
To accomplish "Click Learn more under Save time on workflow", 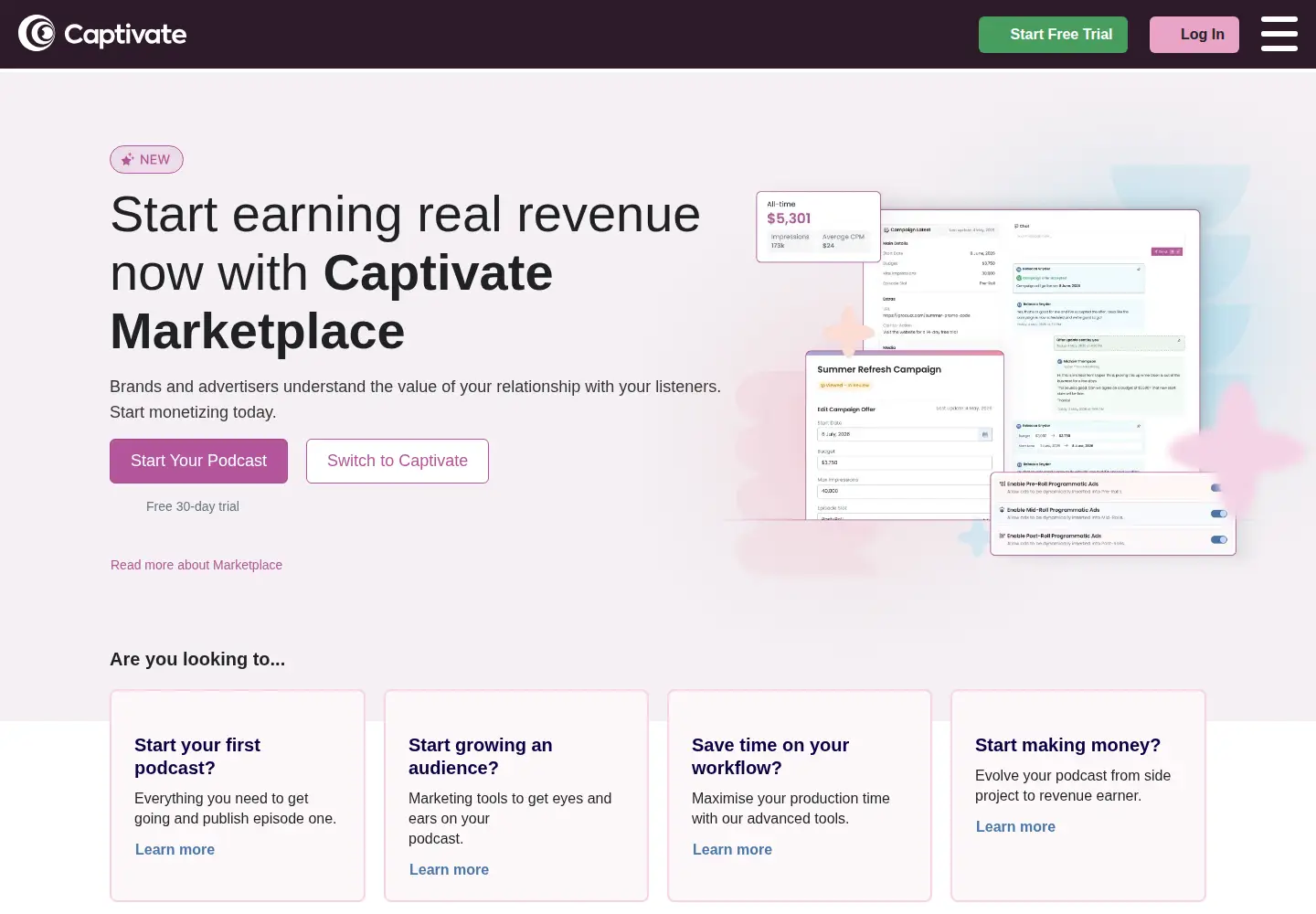I will coord(732,849).
